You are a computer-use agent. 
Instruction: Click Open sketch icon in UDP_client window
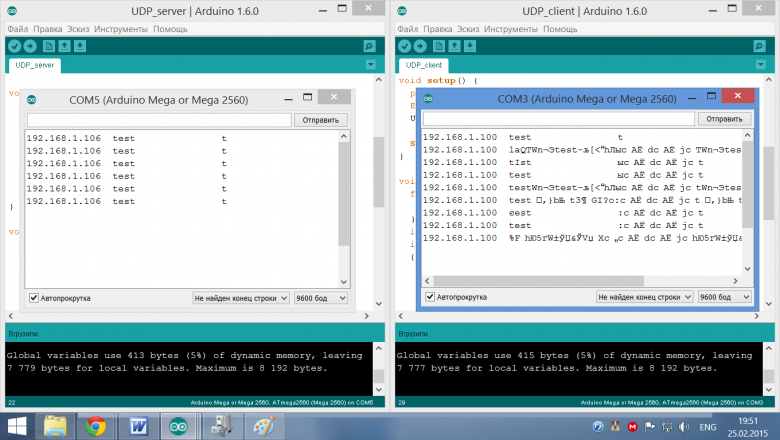pos(454,46)
